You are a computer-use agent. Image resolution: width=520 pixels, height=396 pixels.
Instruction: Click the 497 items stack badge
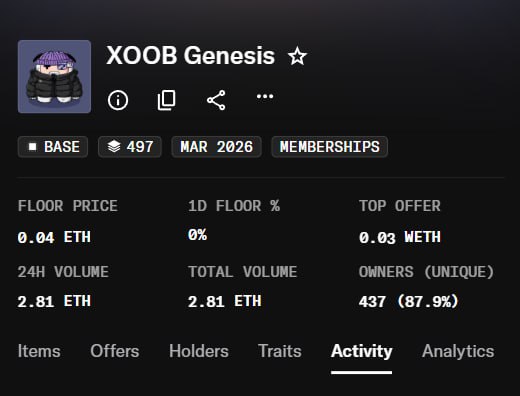click(130, 147)
